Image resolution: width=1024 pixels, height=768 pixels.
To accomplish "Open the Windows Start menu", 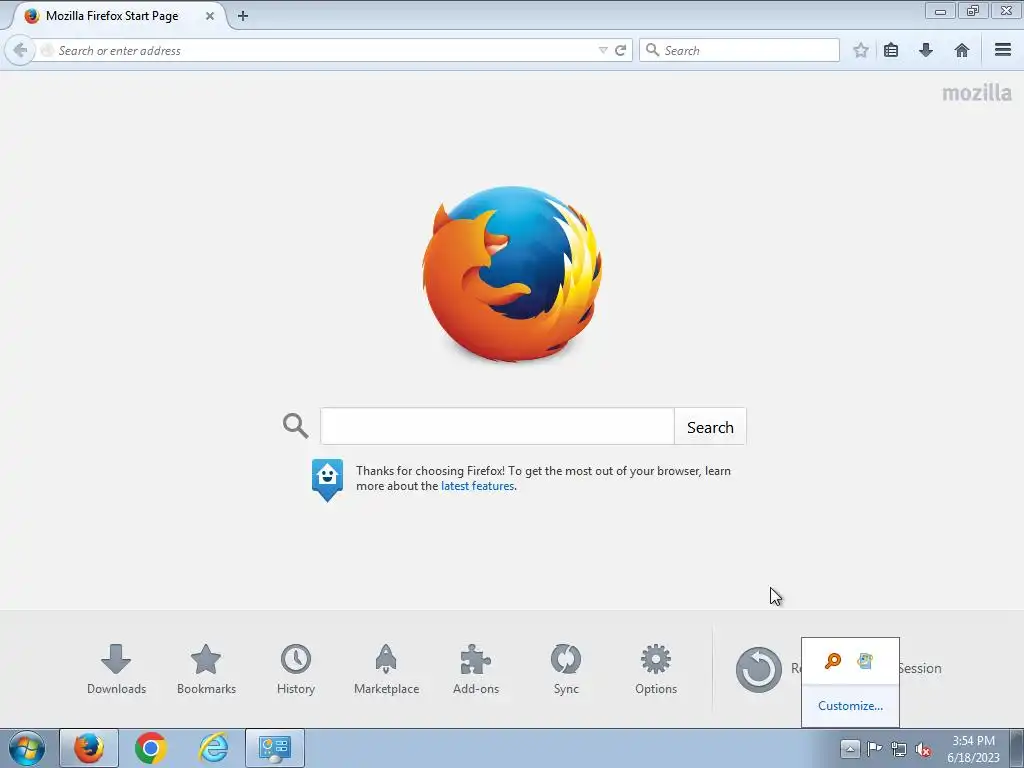I will pyautogui.click(x=27, y=748).
